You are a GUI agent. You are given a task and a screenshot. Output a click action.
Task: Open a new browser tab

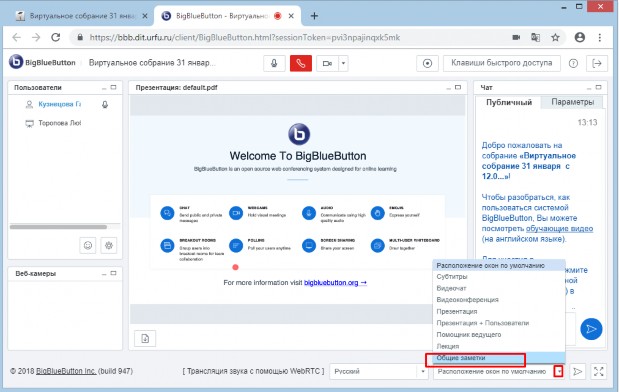(x=314, y=16)
